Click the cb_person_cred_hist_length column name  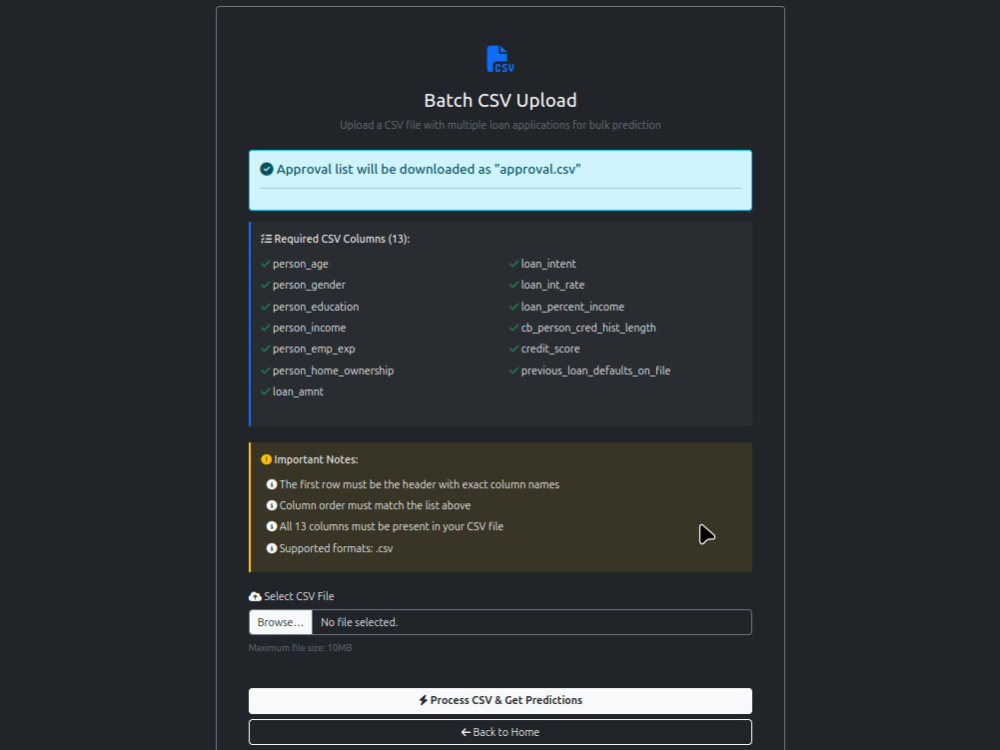(x=588, y=328)
